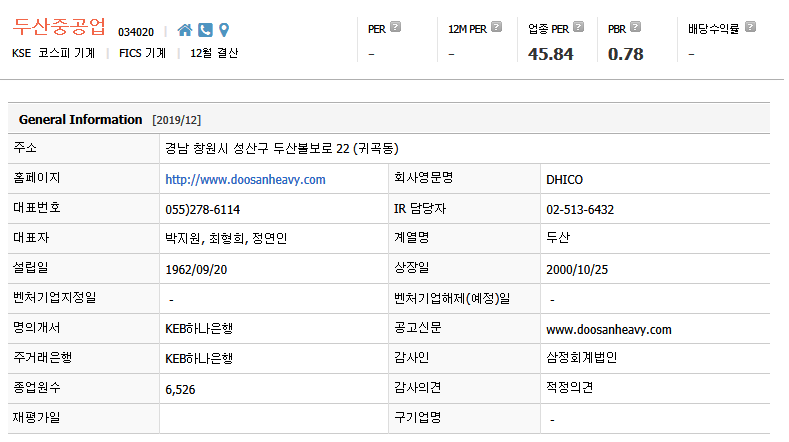This screenshot has width=789, height=442.
Task: Open help icon next to 업종 PER
Action: coord(579,27)
